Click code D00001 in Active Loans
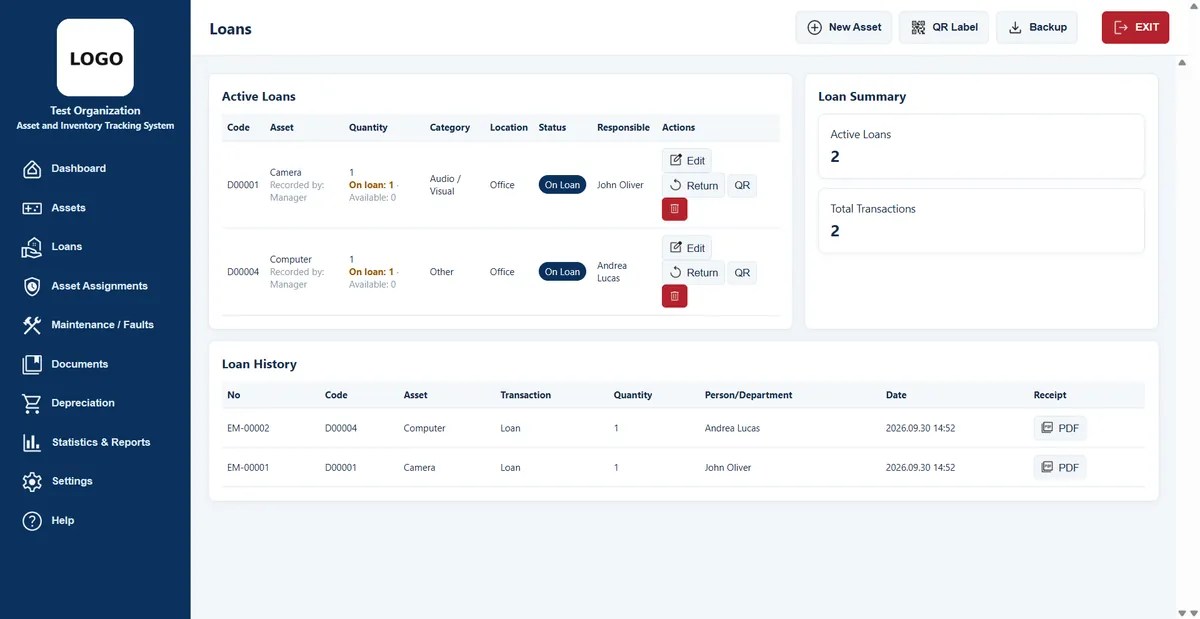 pyautogui.click(x=243, y=185)
